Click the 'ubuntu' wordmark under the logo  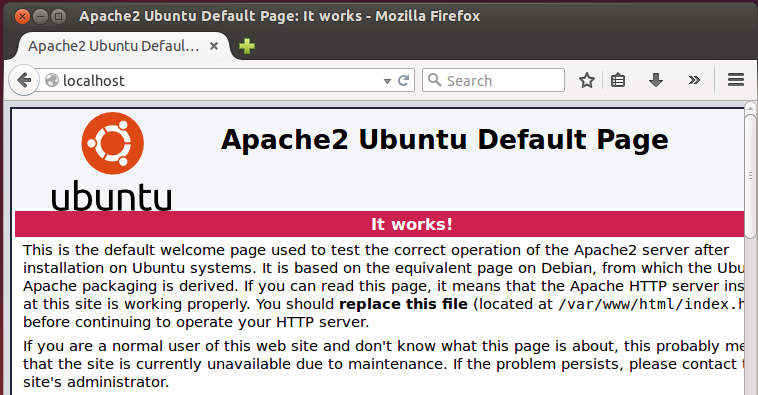(112, 195)
